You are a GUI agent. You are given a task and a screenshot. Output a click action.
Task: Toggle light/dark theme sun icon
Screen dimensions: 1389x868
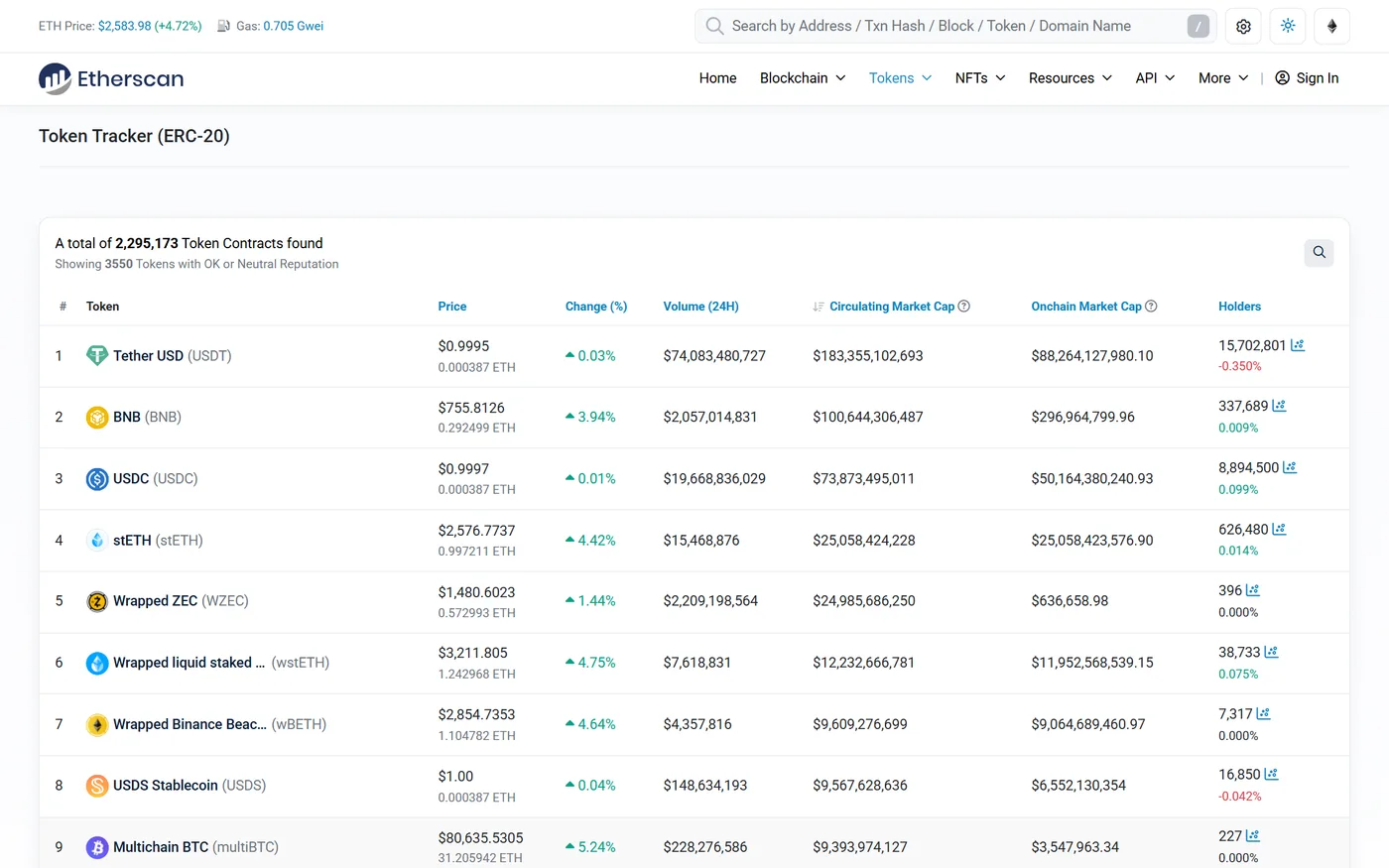coord(1288,27)
